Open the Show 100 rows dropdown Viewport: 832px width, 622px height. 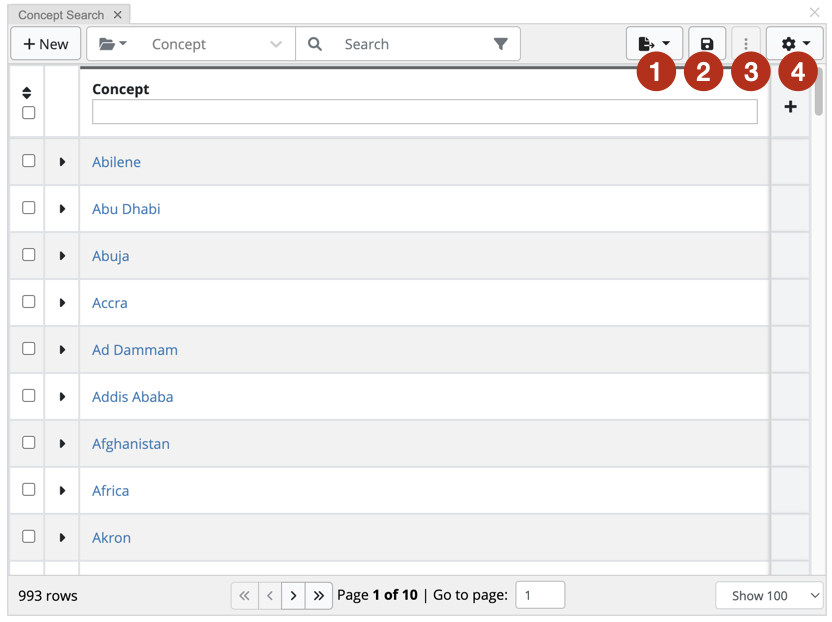tap(769, 595)
